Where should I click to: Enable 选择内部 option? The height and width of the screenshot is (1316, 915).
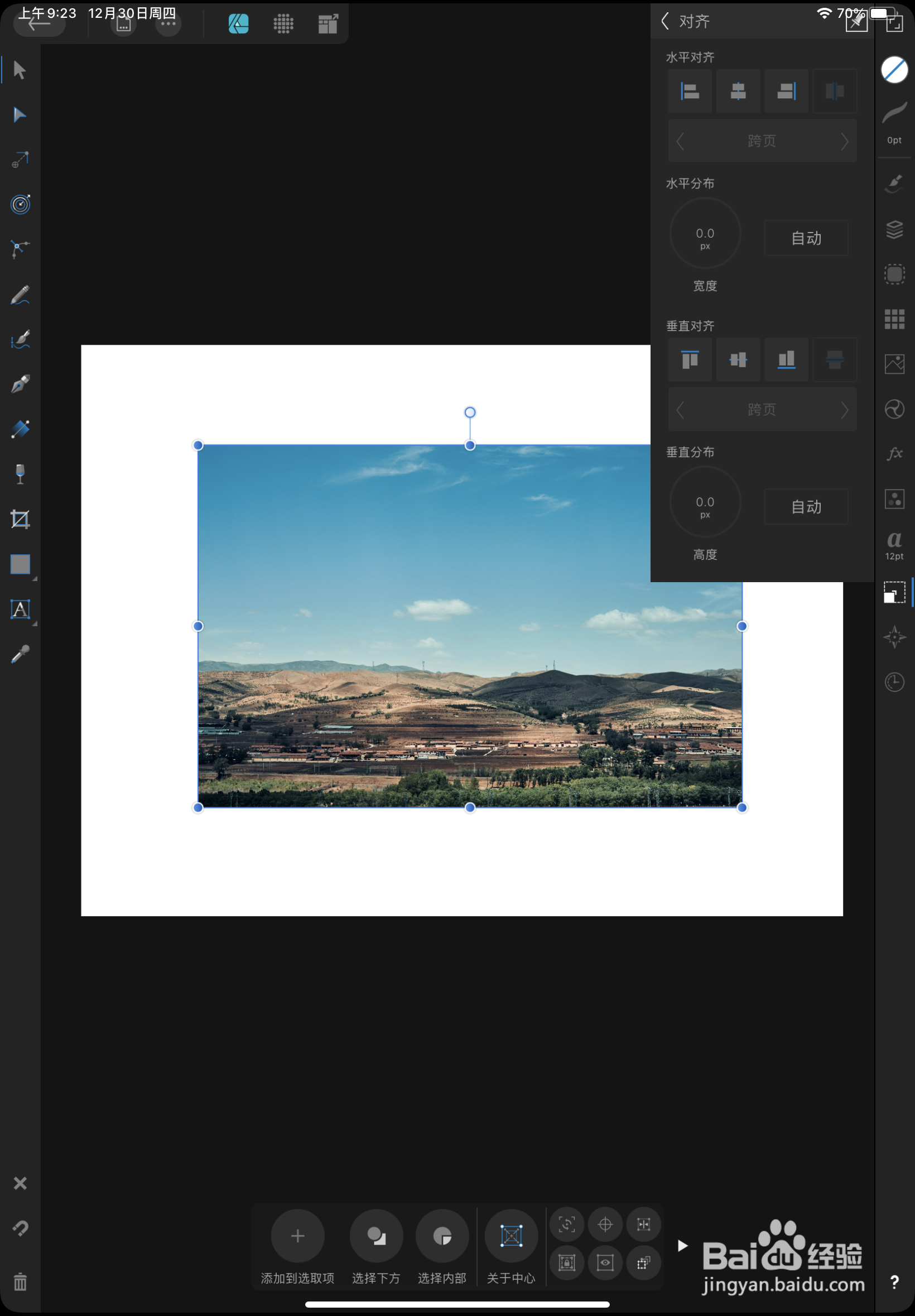[x=442, y=1236]
